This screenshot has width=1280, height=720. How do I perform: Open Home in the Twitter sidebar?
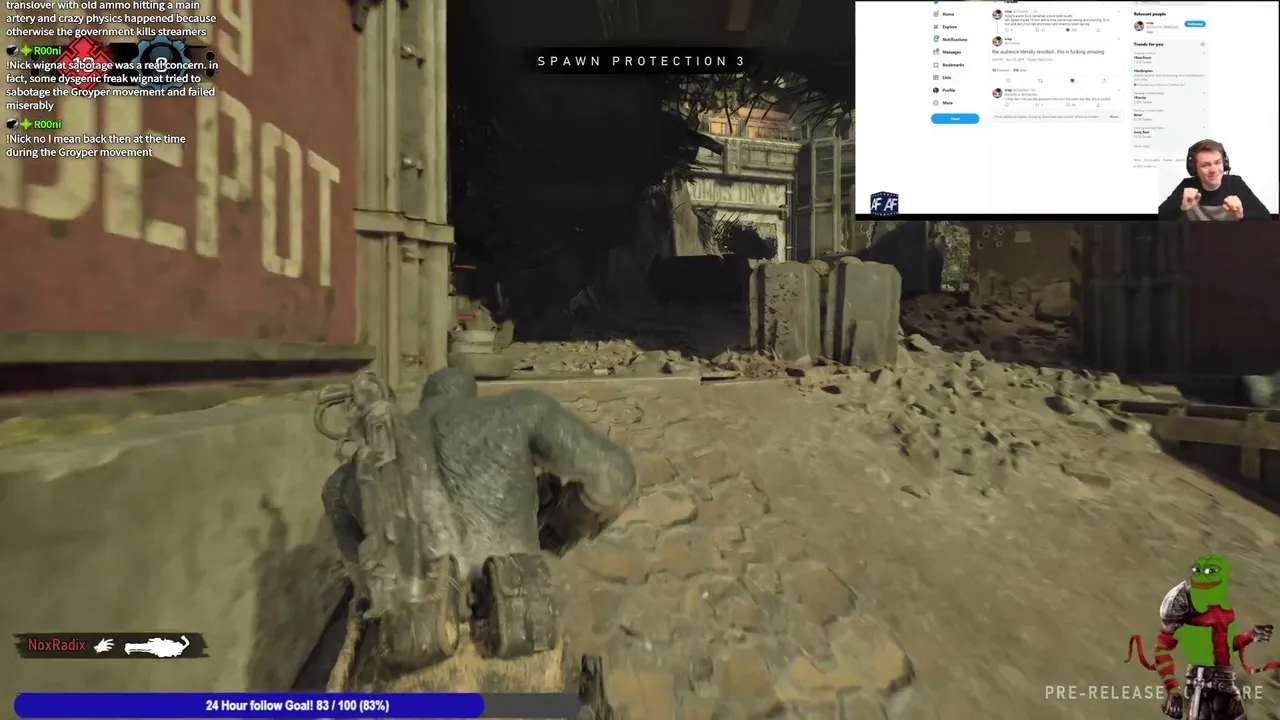pos(943,14)
